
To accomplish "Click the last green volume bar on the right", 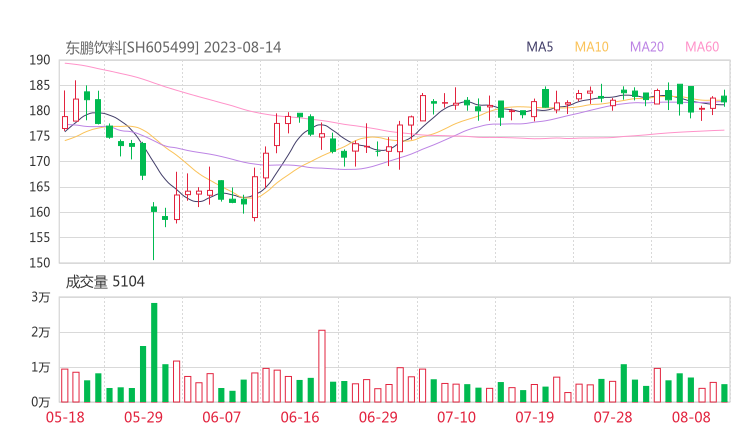I will pos(724,393).
